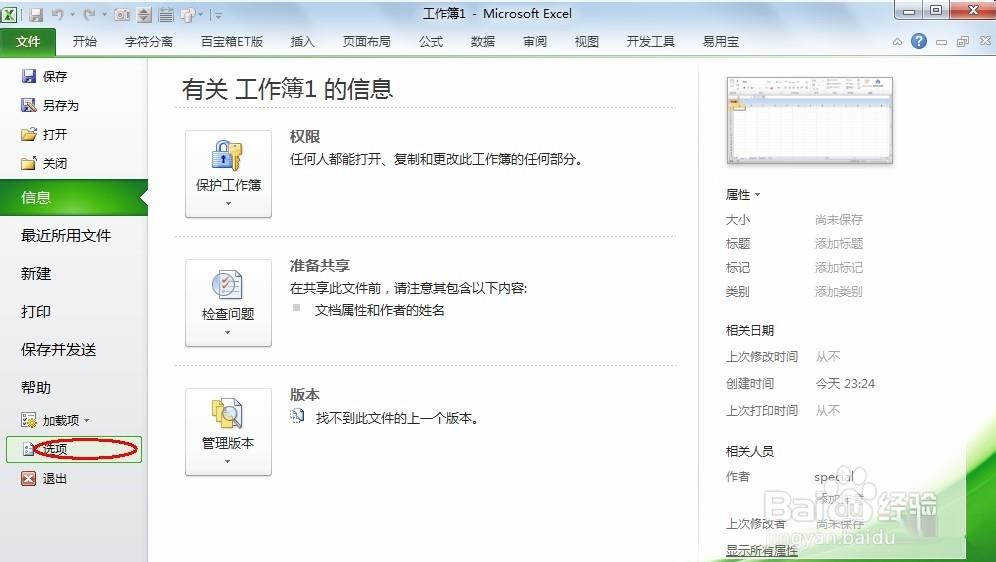Click the stacked documents icon in Quick Access Toolbar
The height and width of the screenshot is (562, 996).
pyautogui.click(x=188, y=14)
